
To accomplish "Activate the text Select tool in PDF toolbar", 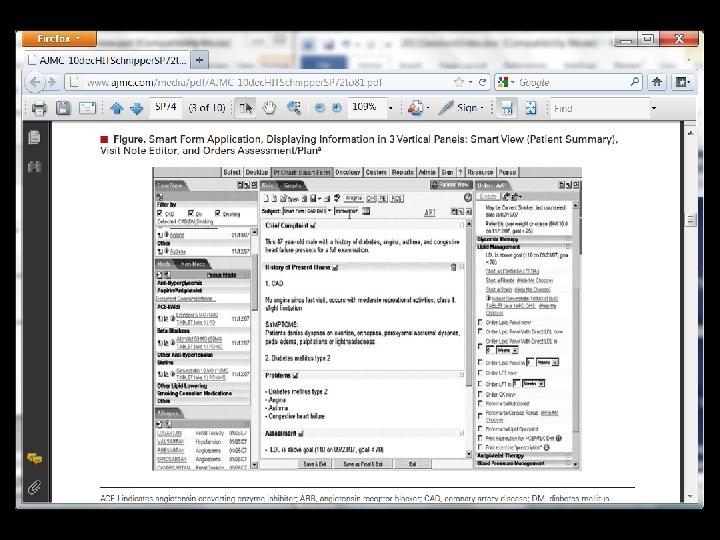I will [246, 108].
